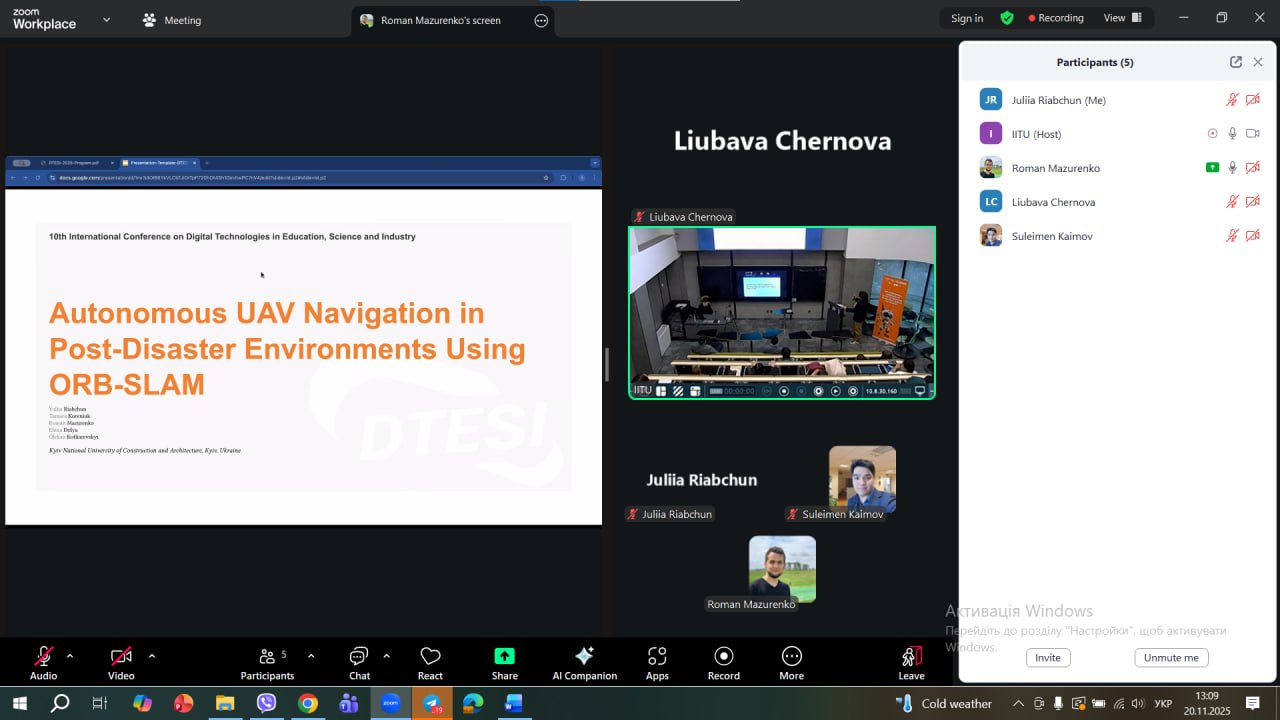Pop out the Participants panel
Image resolution: width=1280 pixels, height=720 pixels.
tap(1236, 62)
